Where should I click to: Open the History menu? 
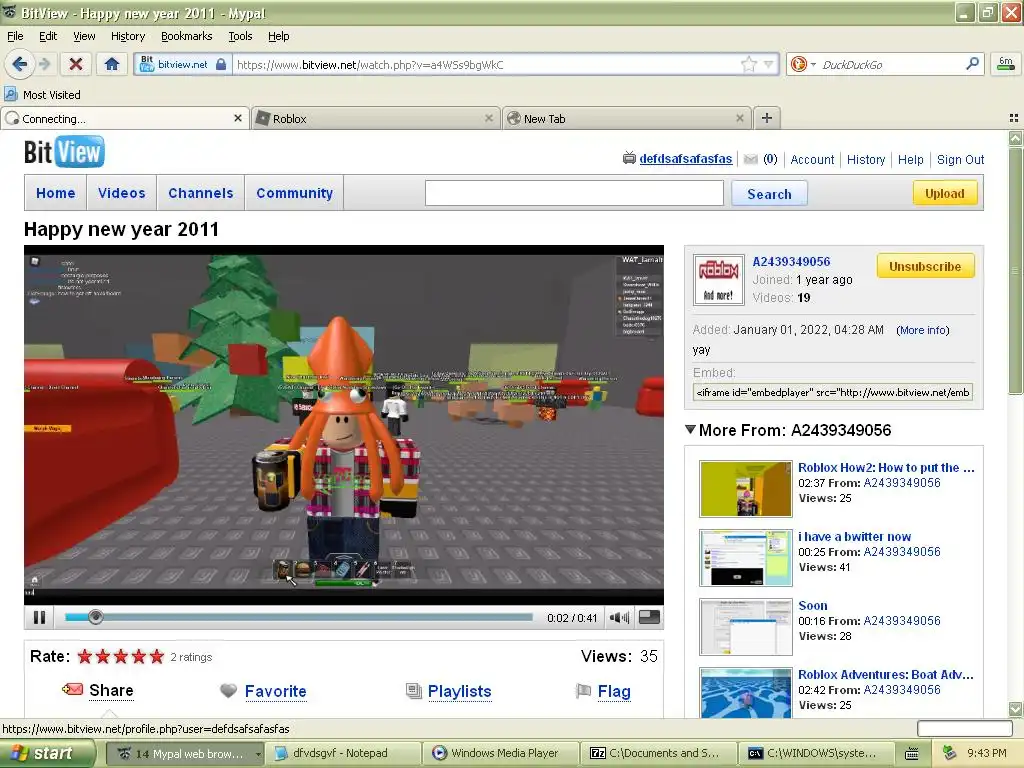127,36
